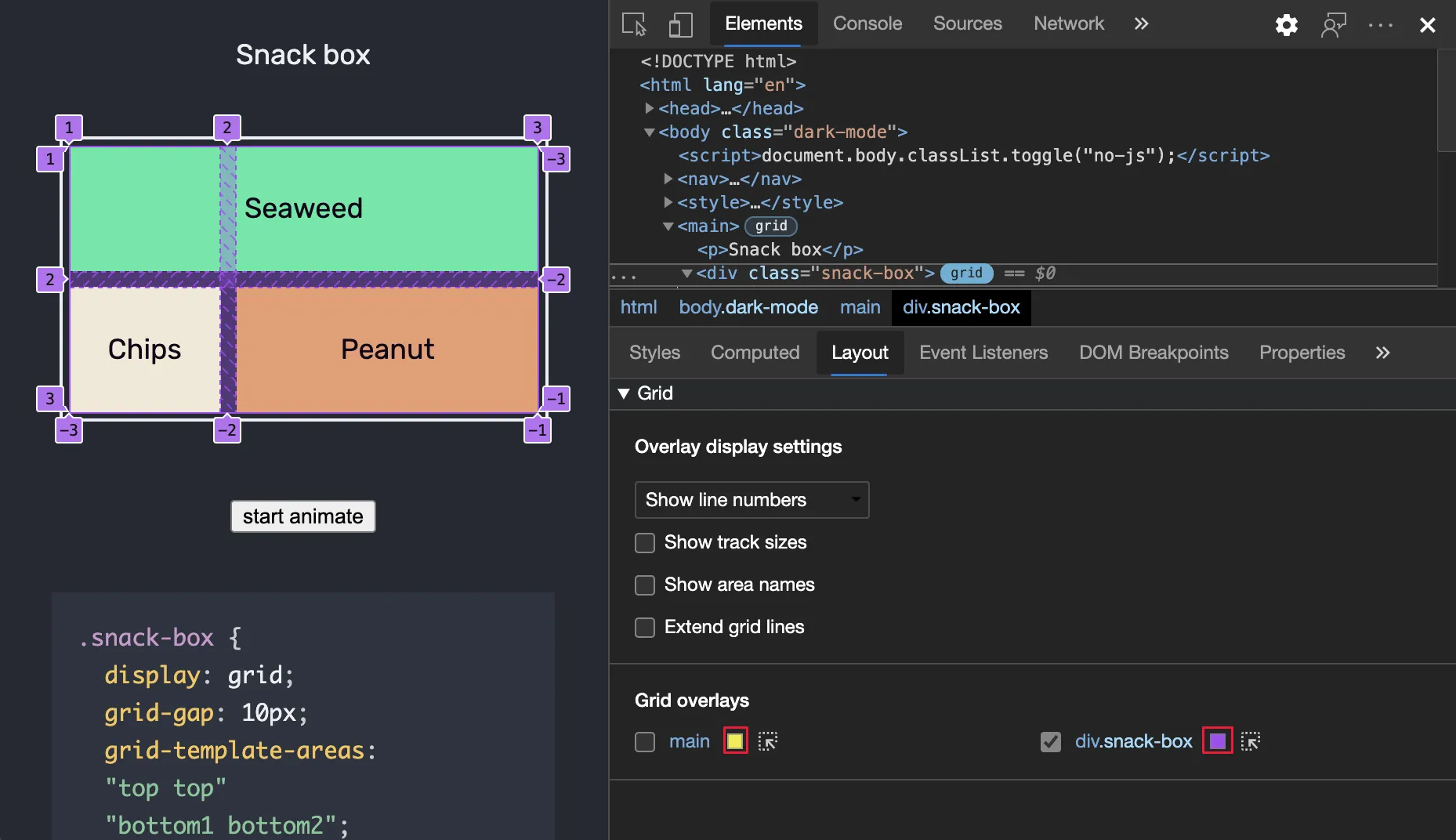Click the Snack box heading text
1456x840 pixels.
tap(302, 55)
